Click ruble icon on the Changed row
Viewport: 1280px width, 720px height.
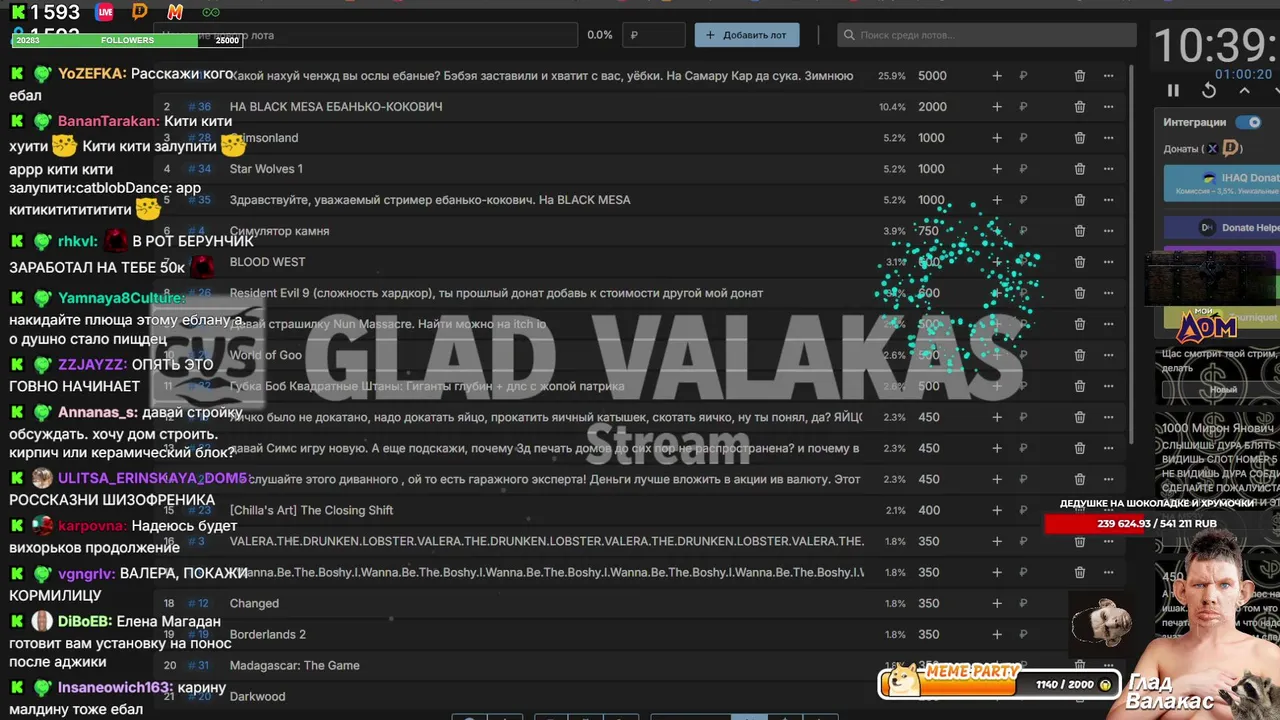[1023, 603]
